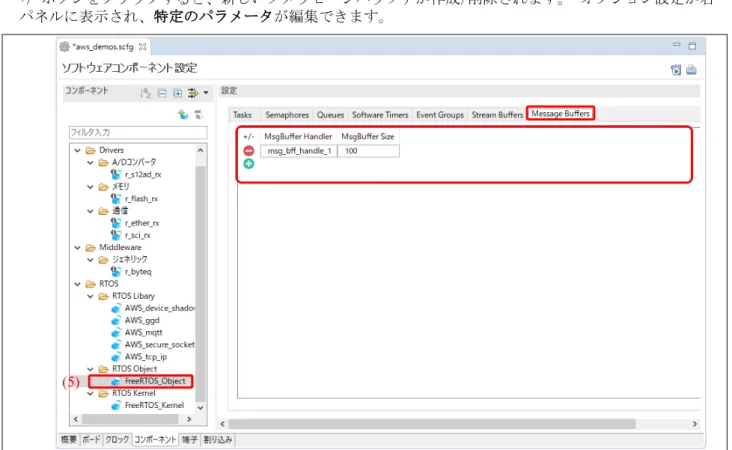Image resolution: width=732 pixels, height=450 pixels.
Task: Click the add component icon above filter
Action: tap(183, 114)
